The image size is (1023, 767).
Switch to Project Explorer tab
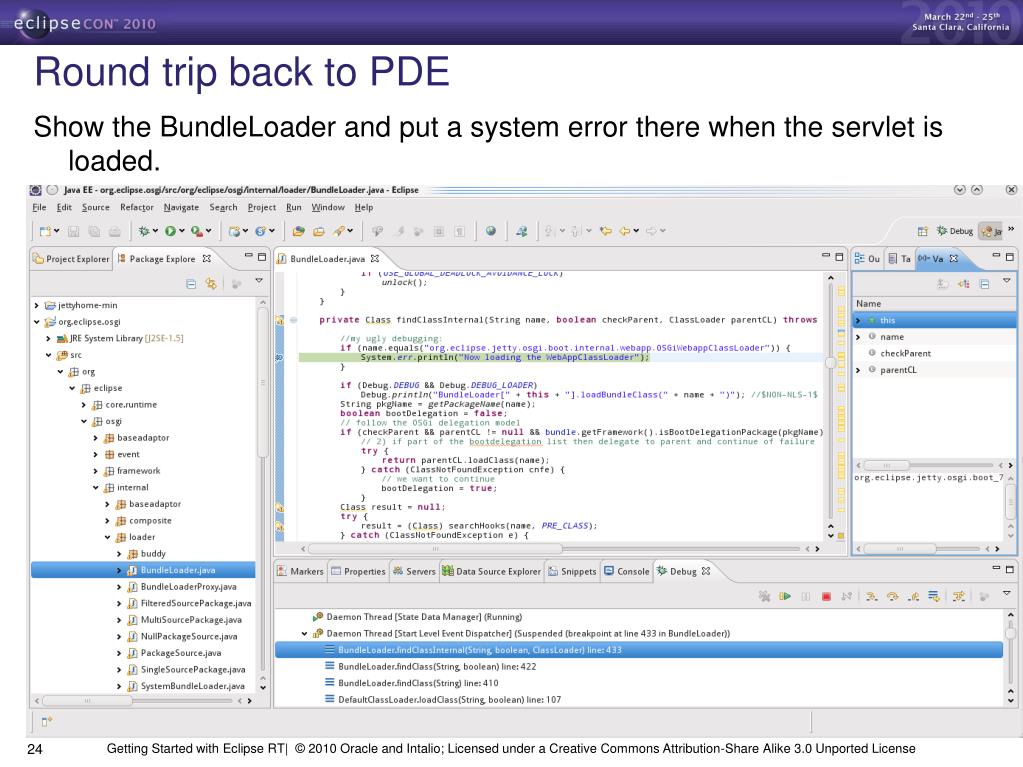[70, 259]
